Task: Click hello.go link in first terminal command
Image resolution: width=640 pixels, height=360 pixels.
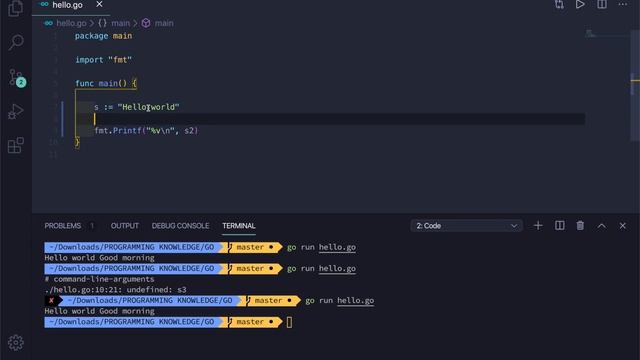Action: click(x=337, y=247)
